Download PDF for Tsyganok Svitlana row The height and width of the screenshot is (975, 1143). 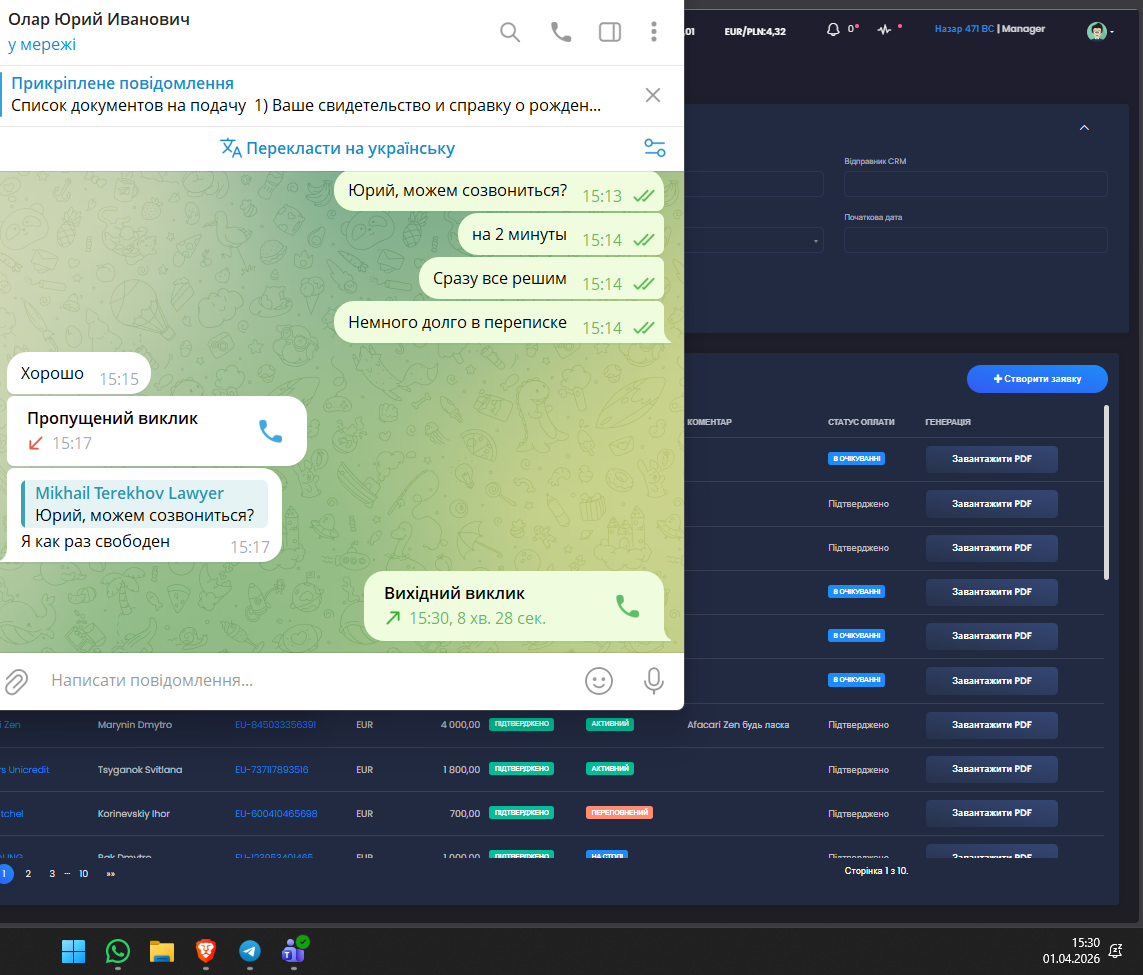(x=991, y=769)
